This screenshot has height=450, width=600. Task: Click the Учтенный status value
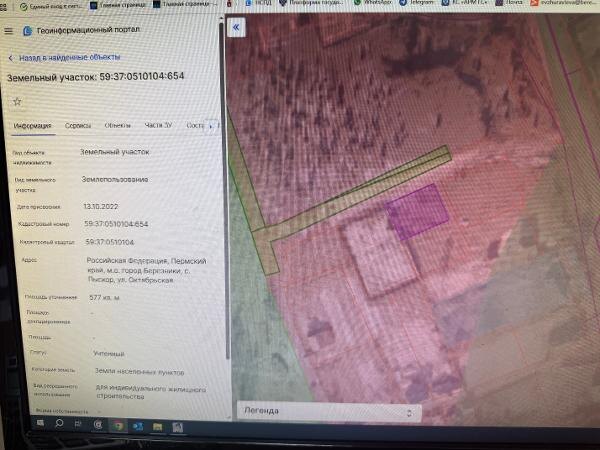[x=109, y=354]
